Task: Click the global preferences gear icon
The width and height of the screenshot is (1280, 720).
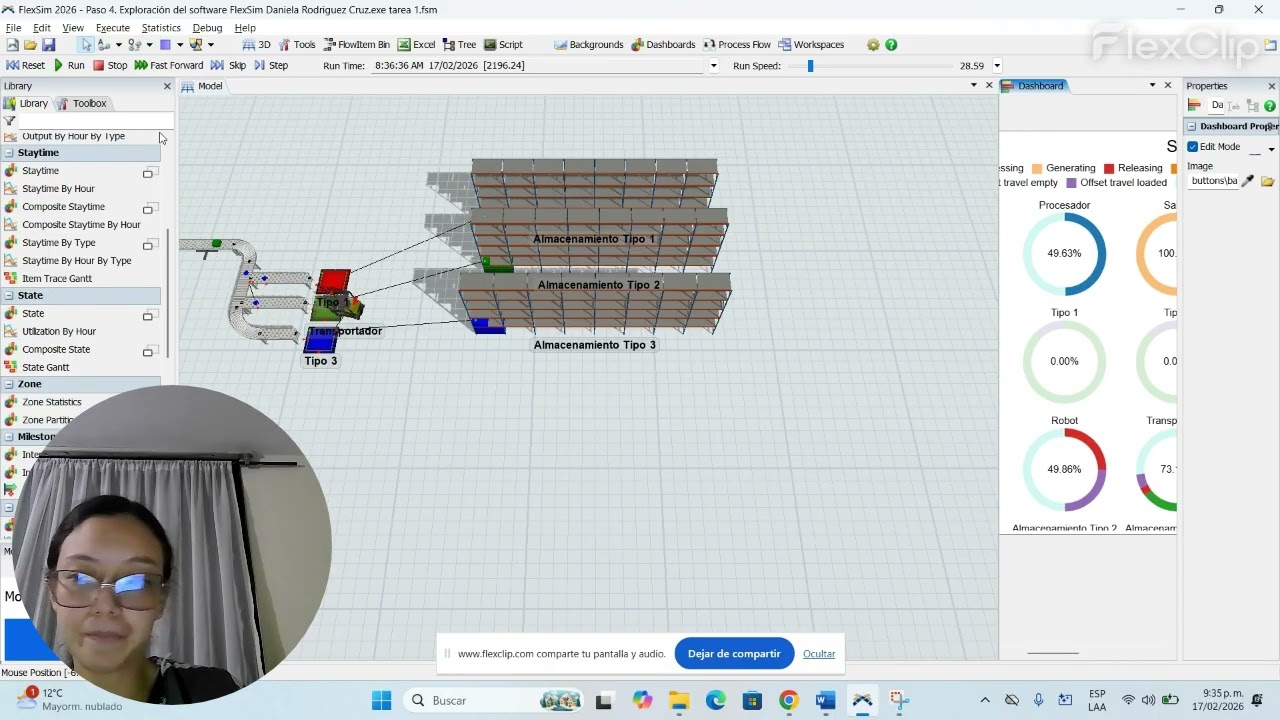Action: (x=873, y=45)
